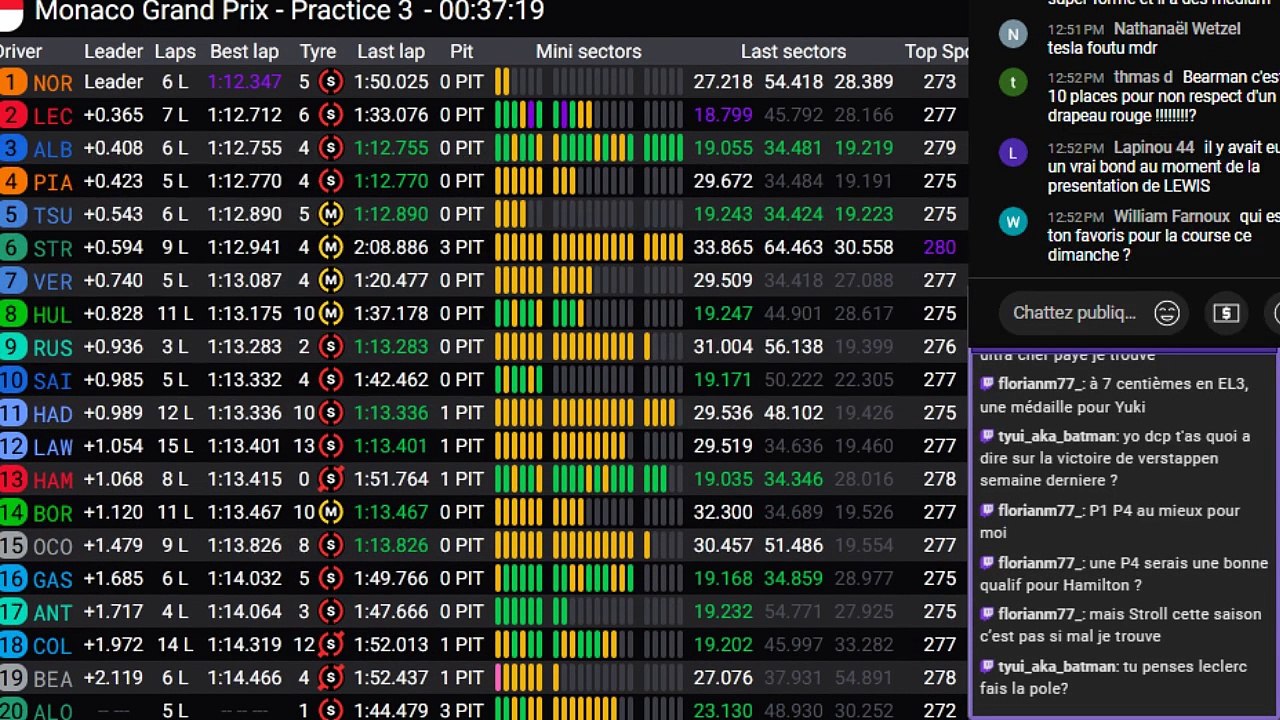Click HUL's medium tyre icon

point(331,313)
